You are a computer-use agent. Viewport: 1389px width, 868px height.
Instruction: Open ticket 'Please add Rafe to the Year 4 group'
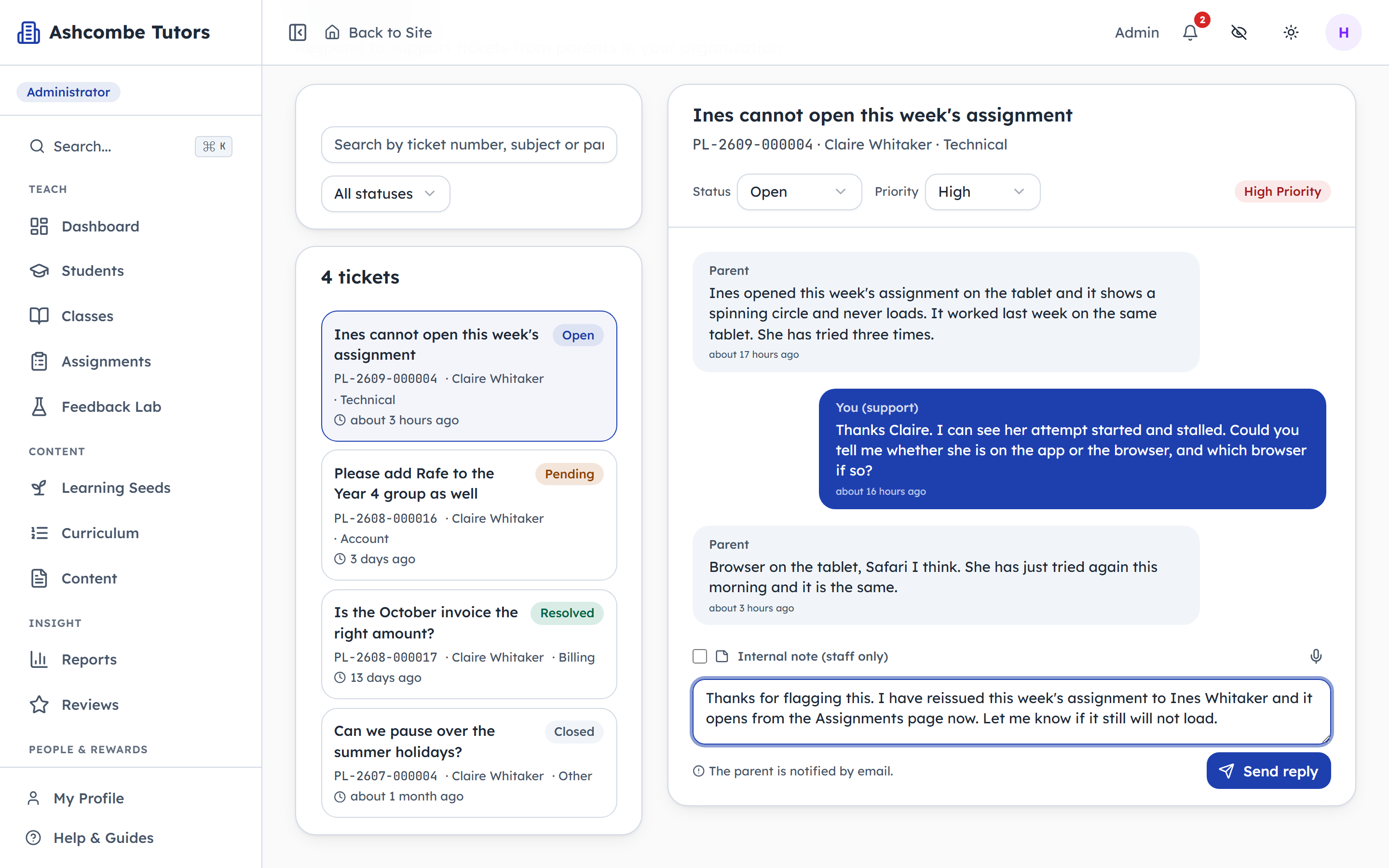469,515
